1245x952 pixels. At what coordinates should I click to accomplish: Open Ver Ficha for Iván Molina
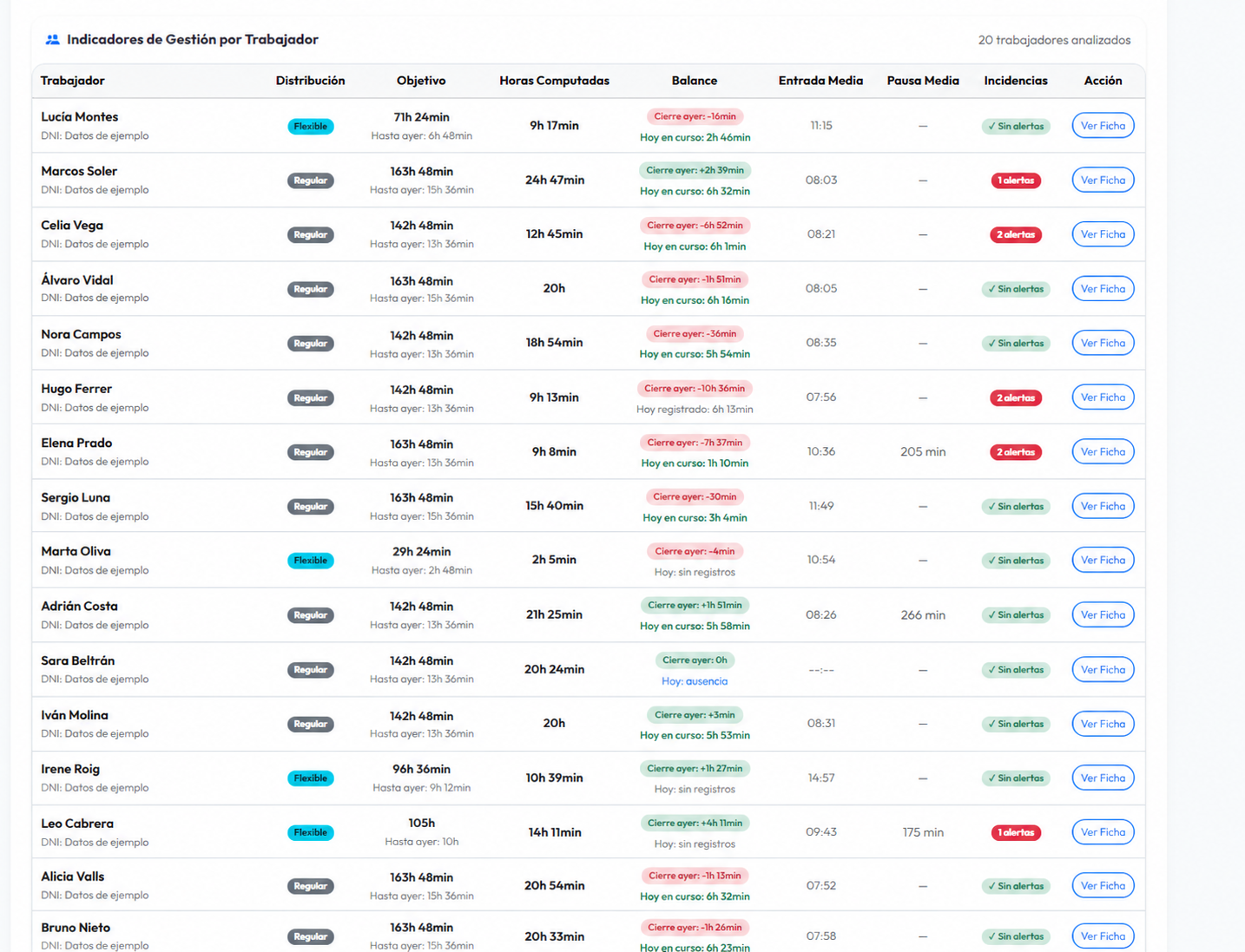pos(1103,724)
